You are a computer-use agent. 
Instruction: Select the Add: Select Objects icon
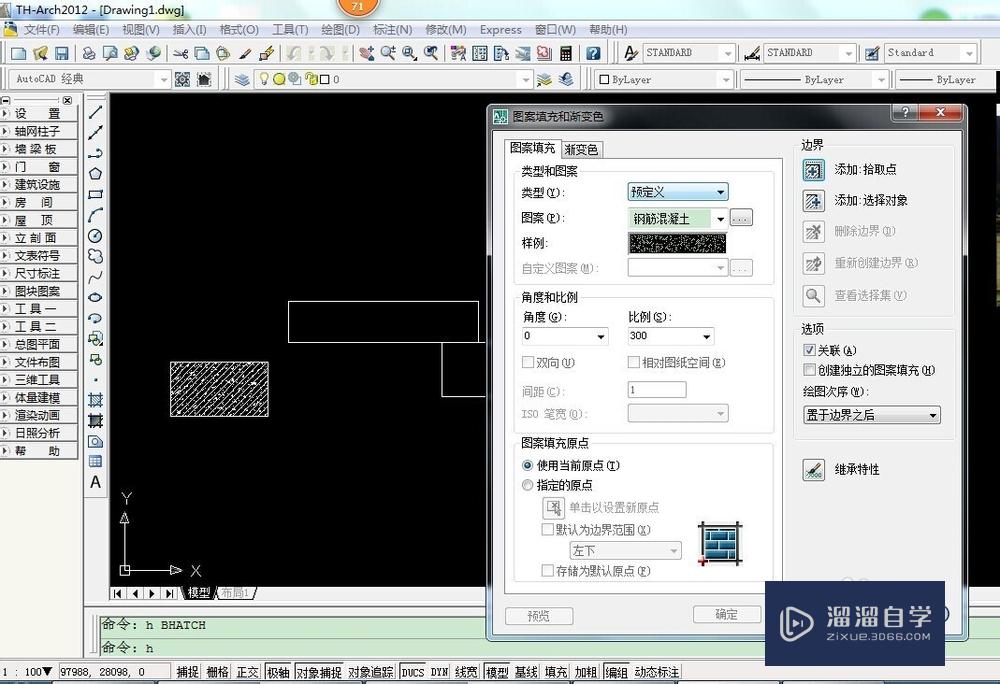coord(814,200)
